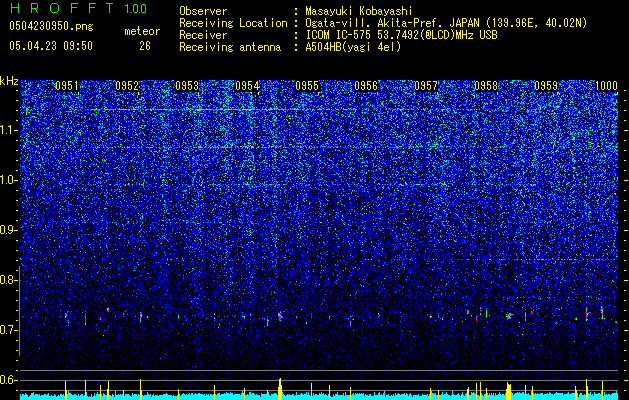Click the HROFFT program title
This screenshot has width=629, height=400.
point(62,8)
